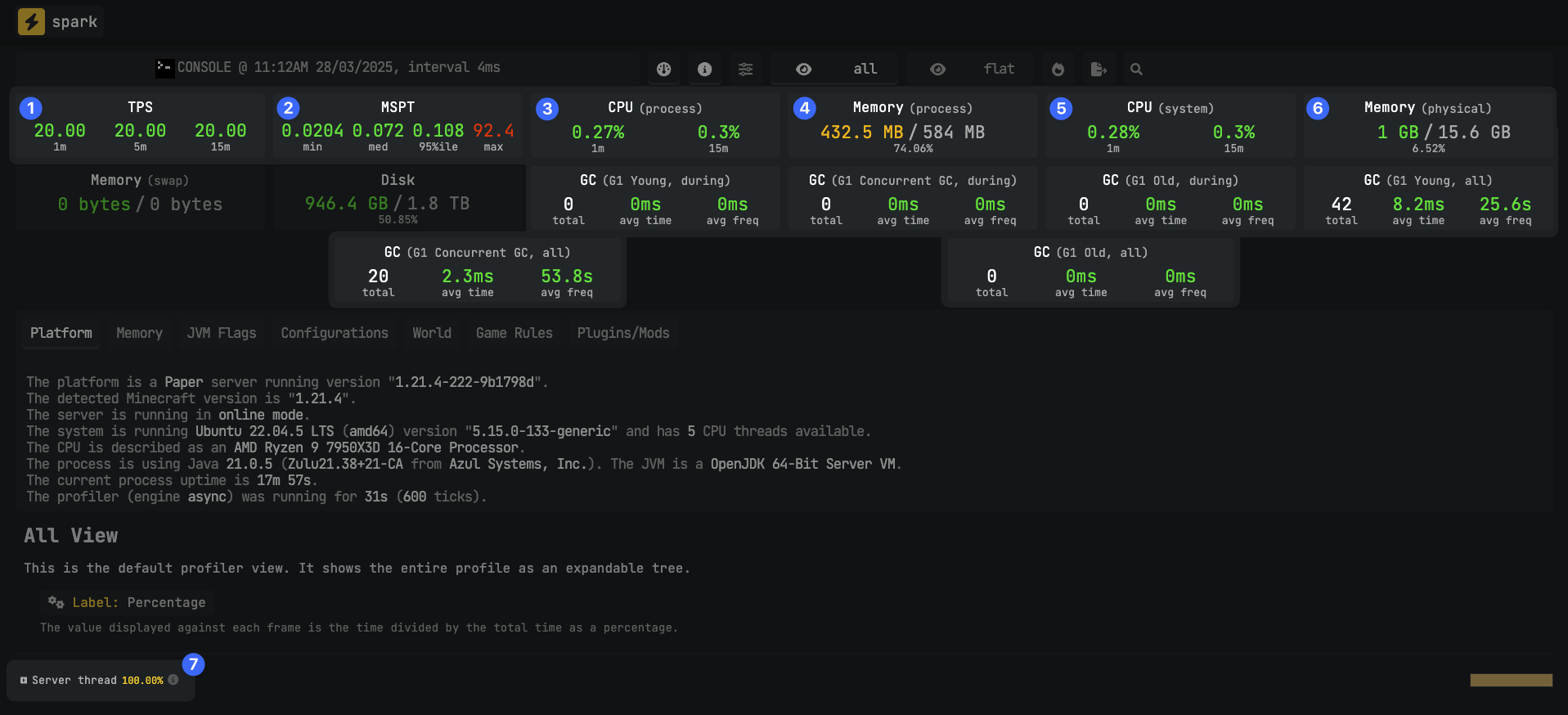The width and height of the screenshot is (1568, 715).
Task: Click the console terminal icon
Action: (x=164, y=68)
